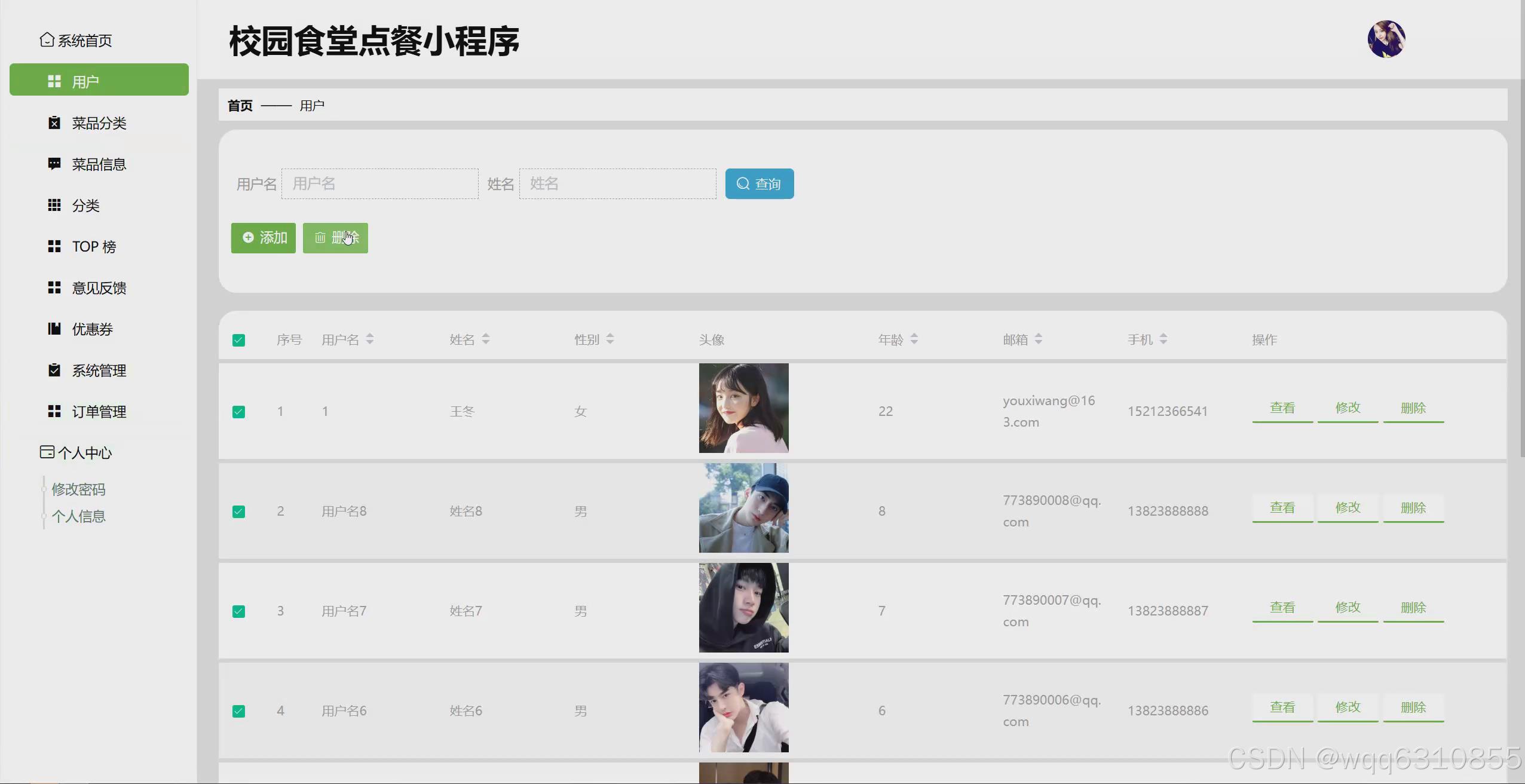Click the icon beside 订单管理
The image size is (1525, 784).
click(x=54, y=411)
